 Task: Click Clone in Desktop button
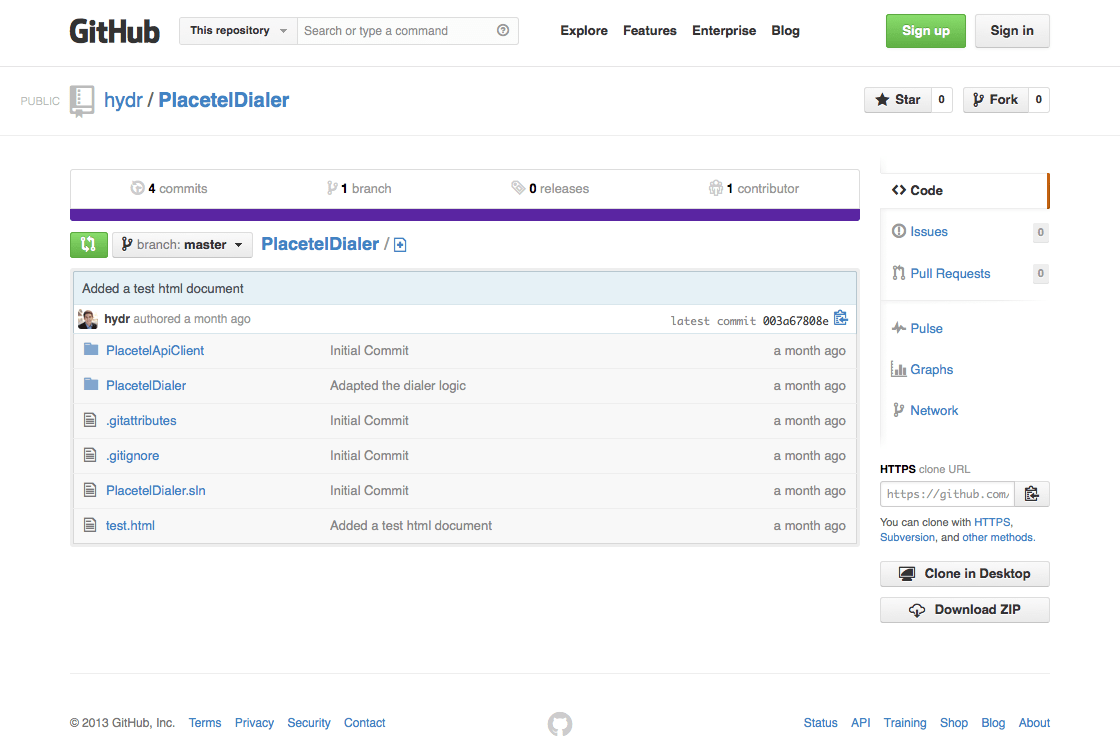964,574
